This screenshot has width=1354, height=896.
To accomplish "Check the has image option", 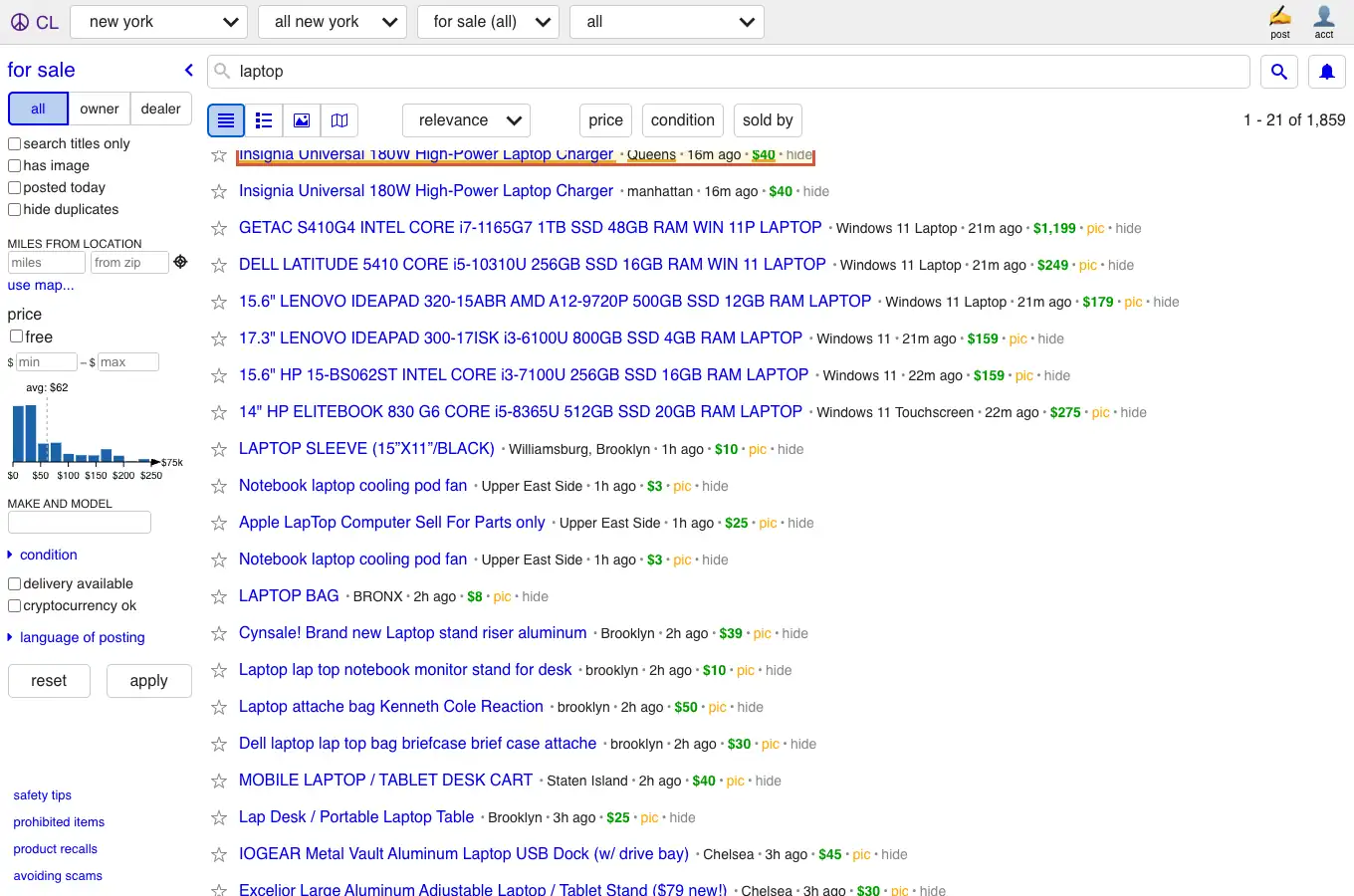I will click(15, 166).
